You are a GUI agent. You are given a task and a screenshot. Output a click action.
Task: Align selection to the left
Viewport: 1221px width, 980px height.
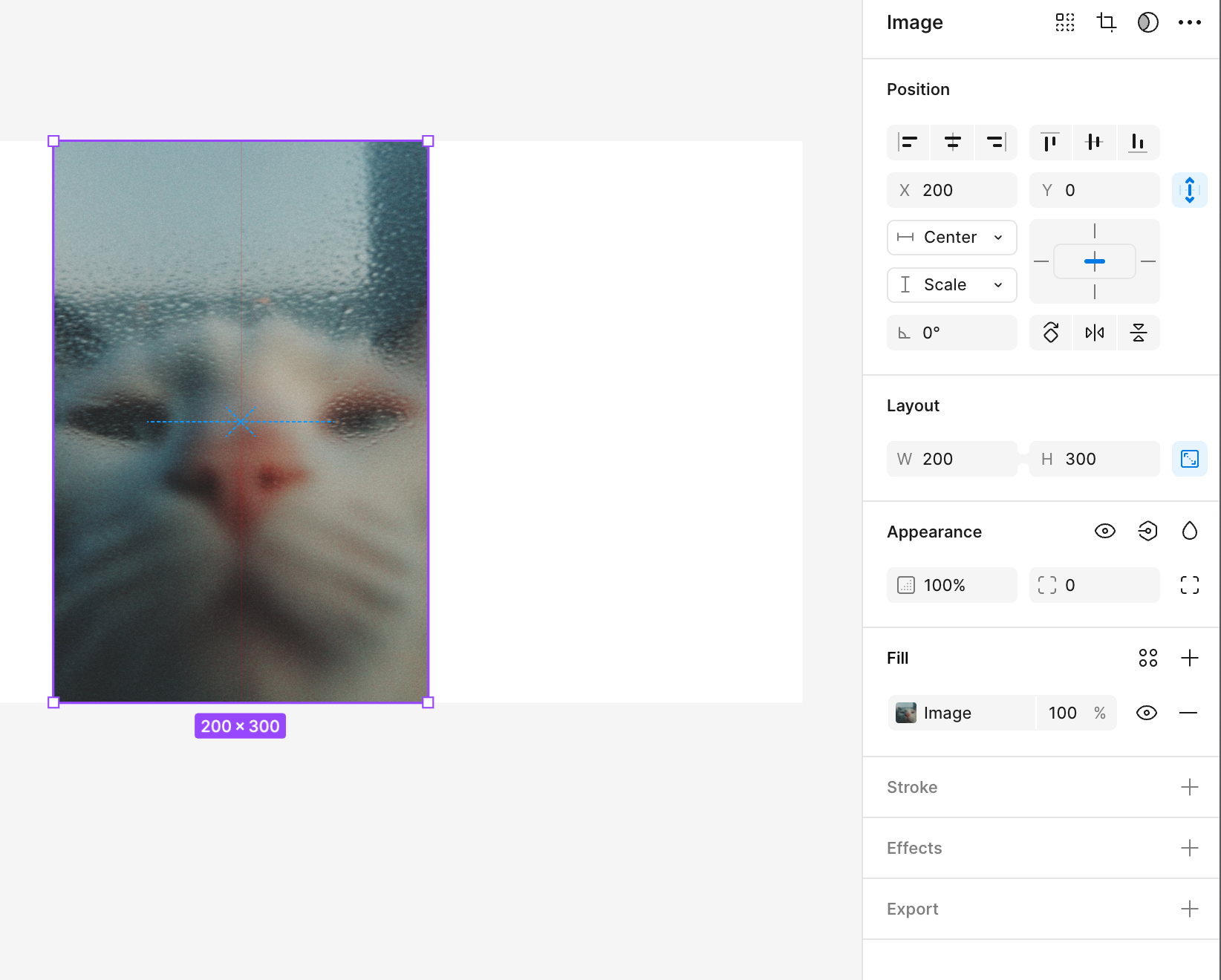(908, 142)
